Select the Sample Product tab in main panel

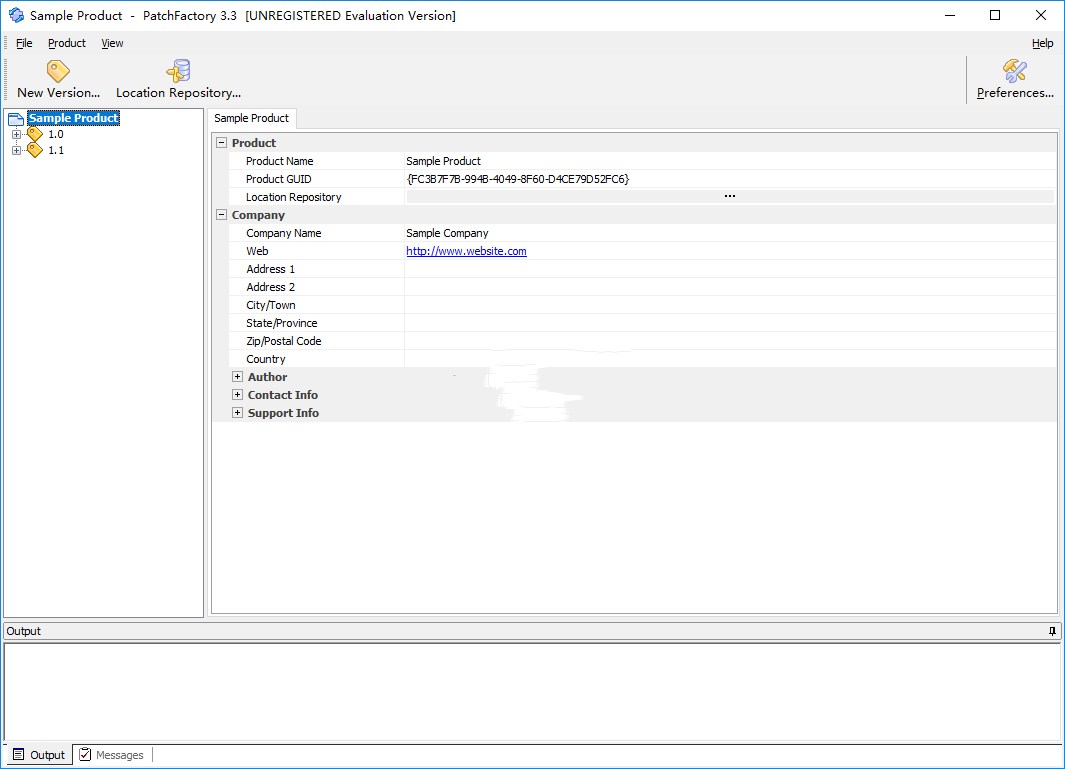coord(251,118)
